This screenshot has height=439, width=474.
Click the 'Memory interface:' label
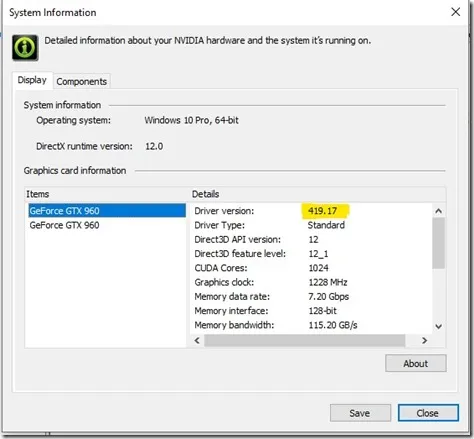coord(231,311)
